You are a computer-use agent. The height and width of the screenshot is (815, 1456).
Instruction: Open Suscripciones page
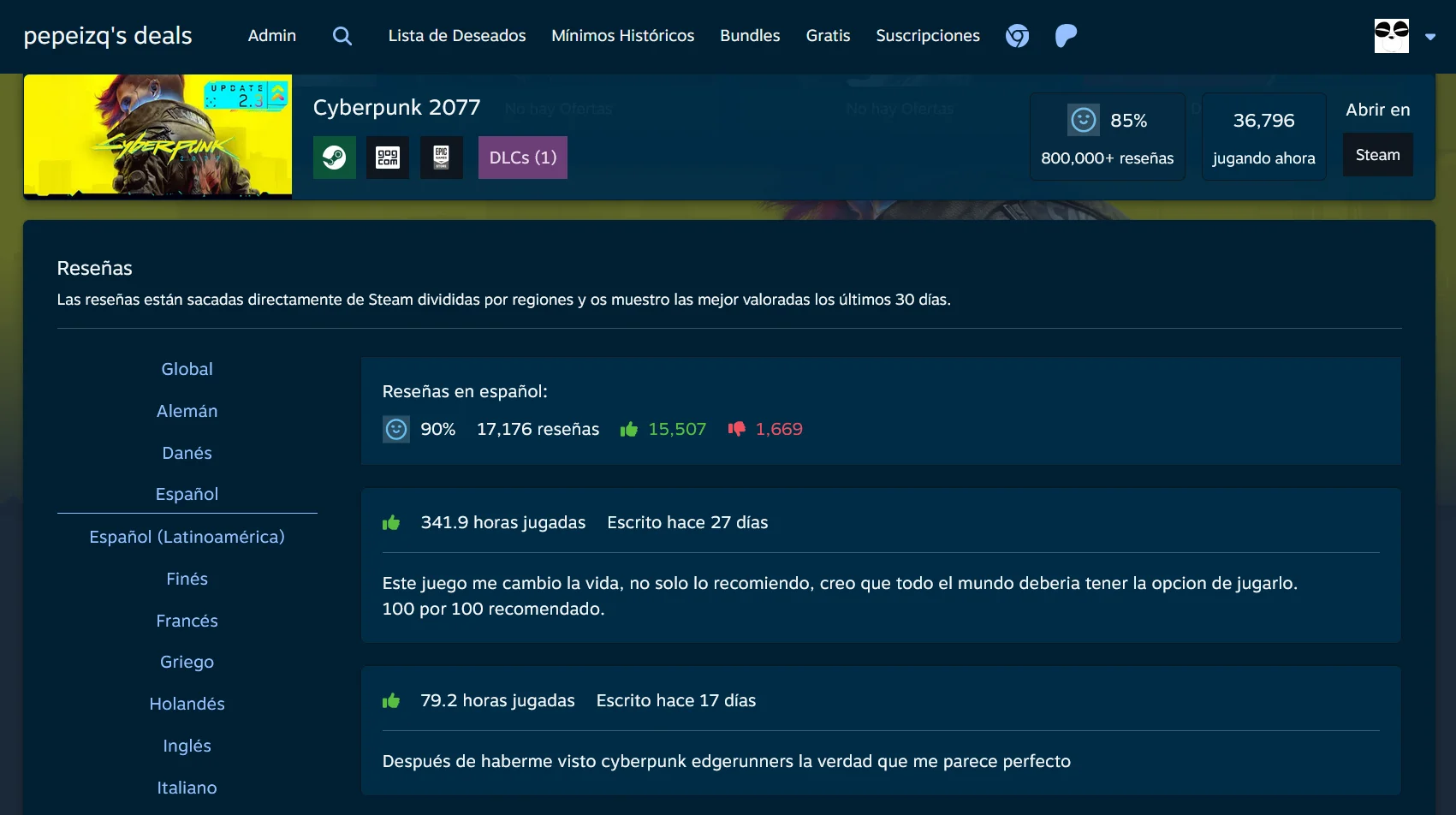[928, 36]
